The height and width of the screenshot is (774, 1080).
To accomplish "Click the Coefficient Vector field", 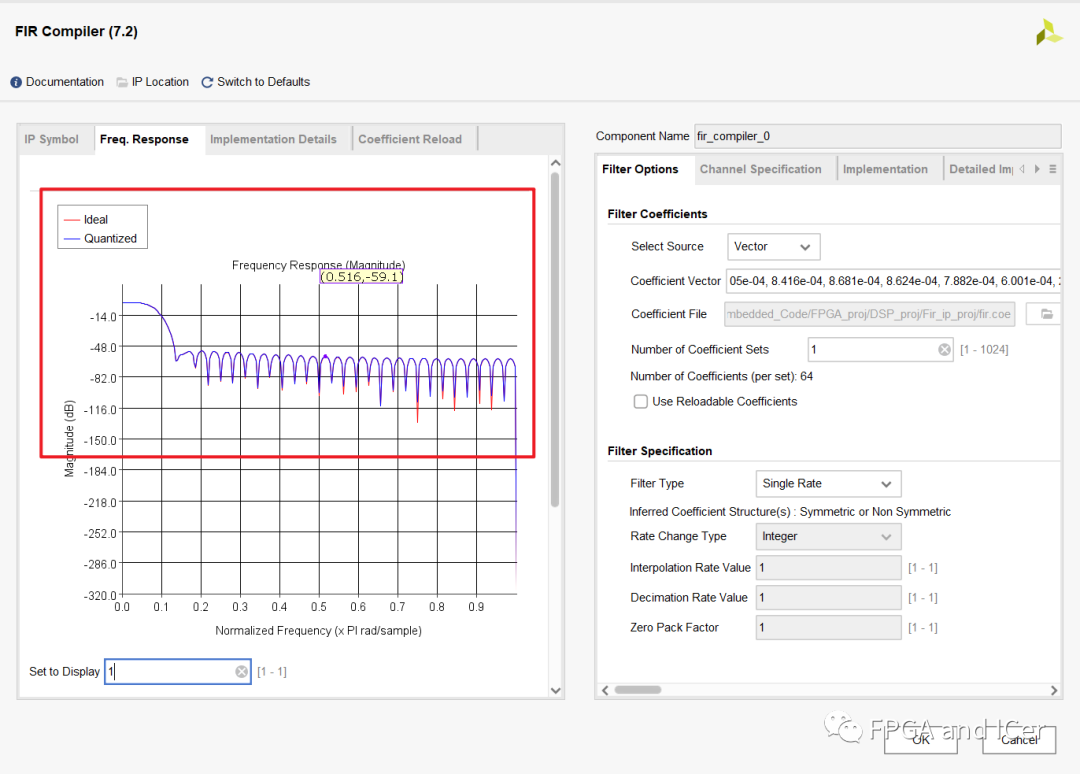I will click(x=893, y=281).
